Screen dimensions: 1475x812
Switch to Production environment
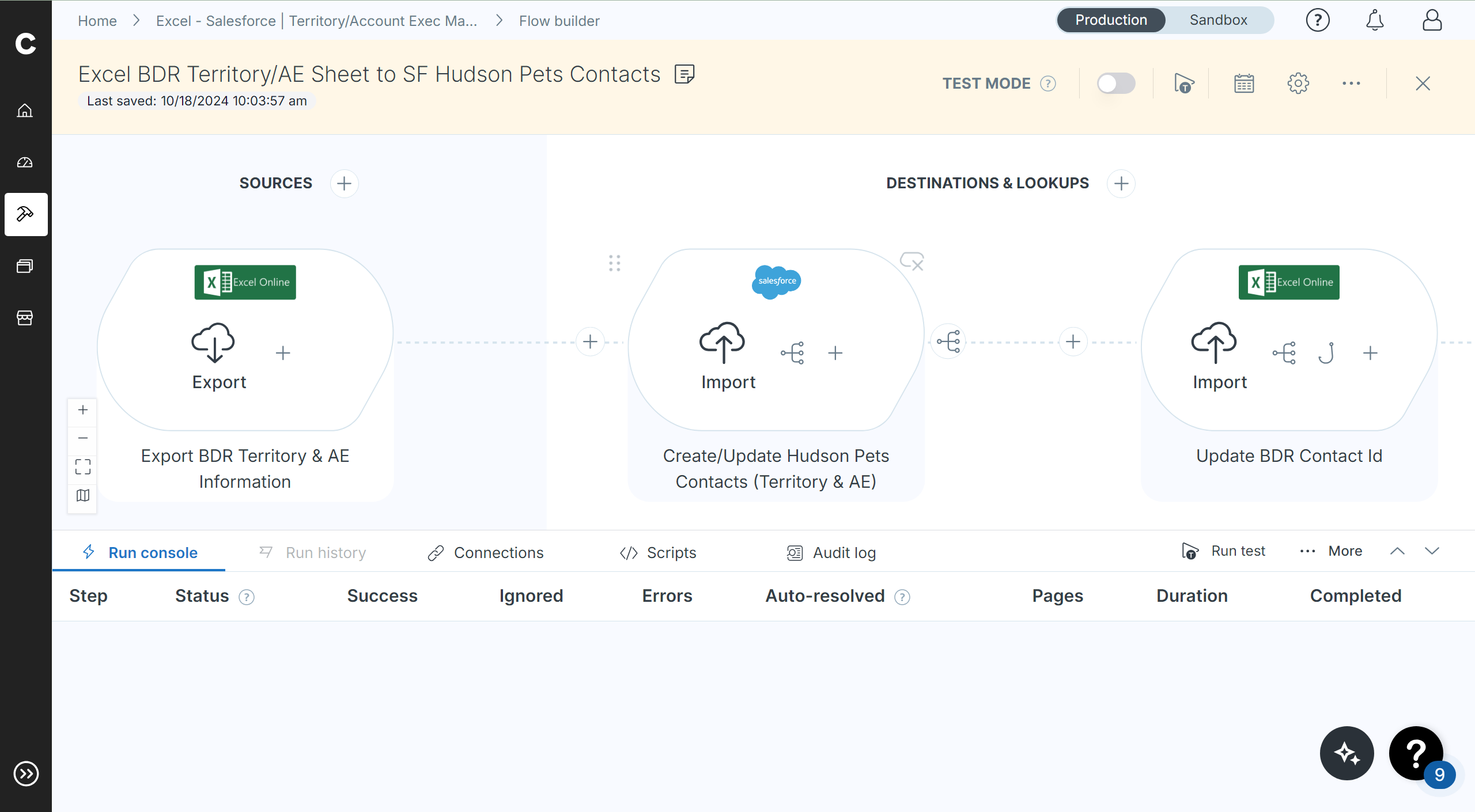[x=1111, y=20]
